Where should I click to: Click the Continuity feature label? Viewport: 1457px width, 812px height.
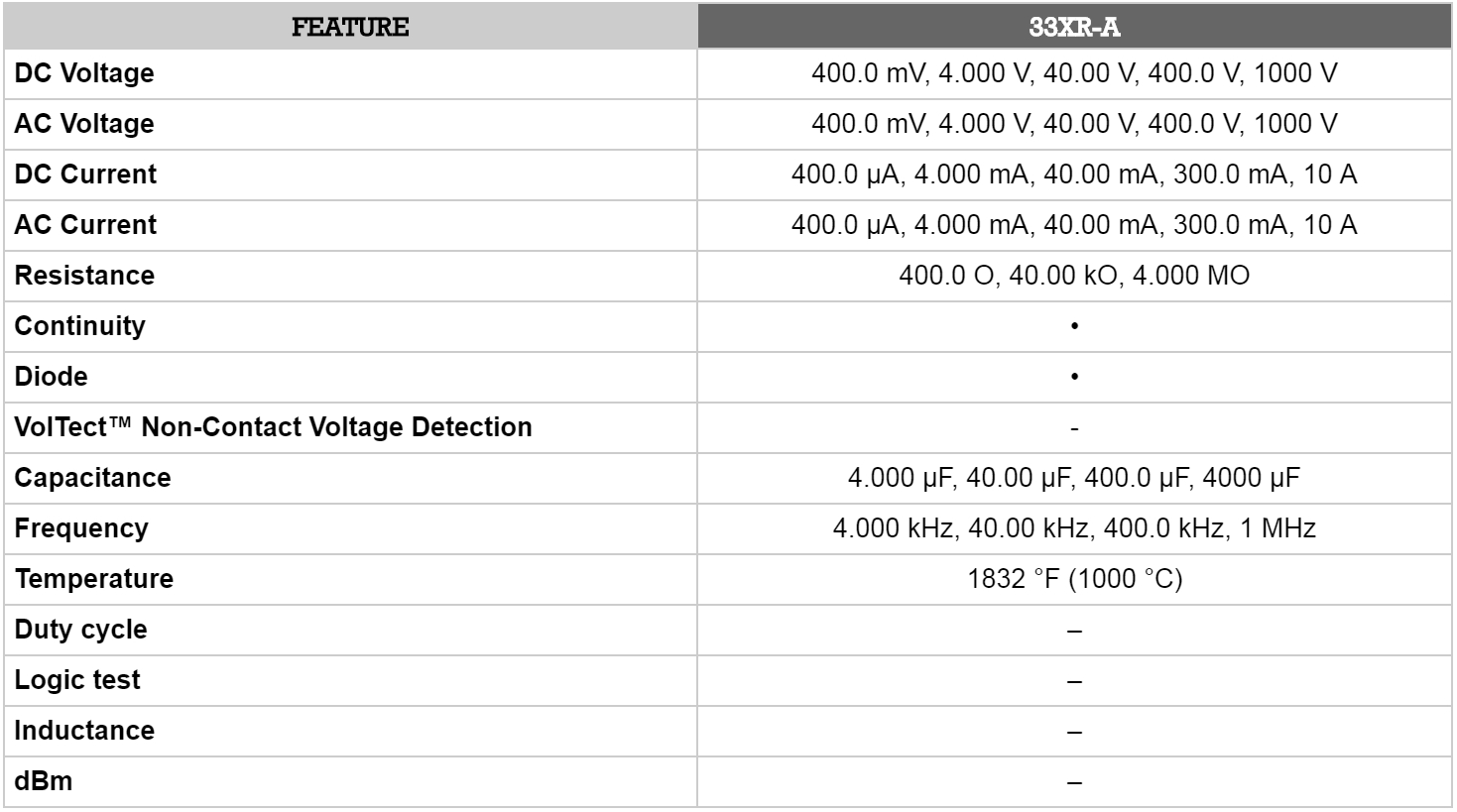pyautogui.click(x=79, y=326)
